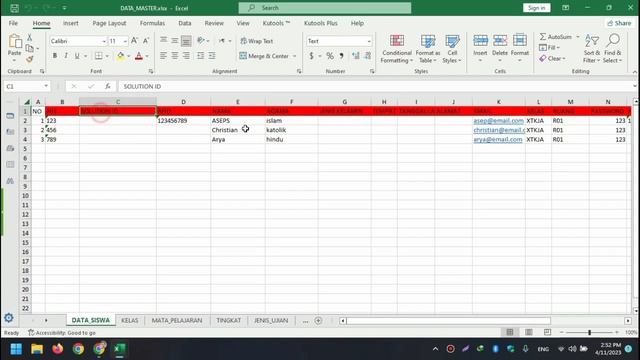
Task: Click the Increase Indent icon
Action: (x=212, y=56)
